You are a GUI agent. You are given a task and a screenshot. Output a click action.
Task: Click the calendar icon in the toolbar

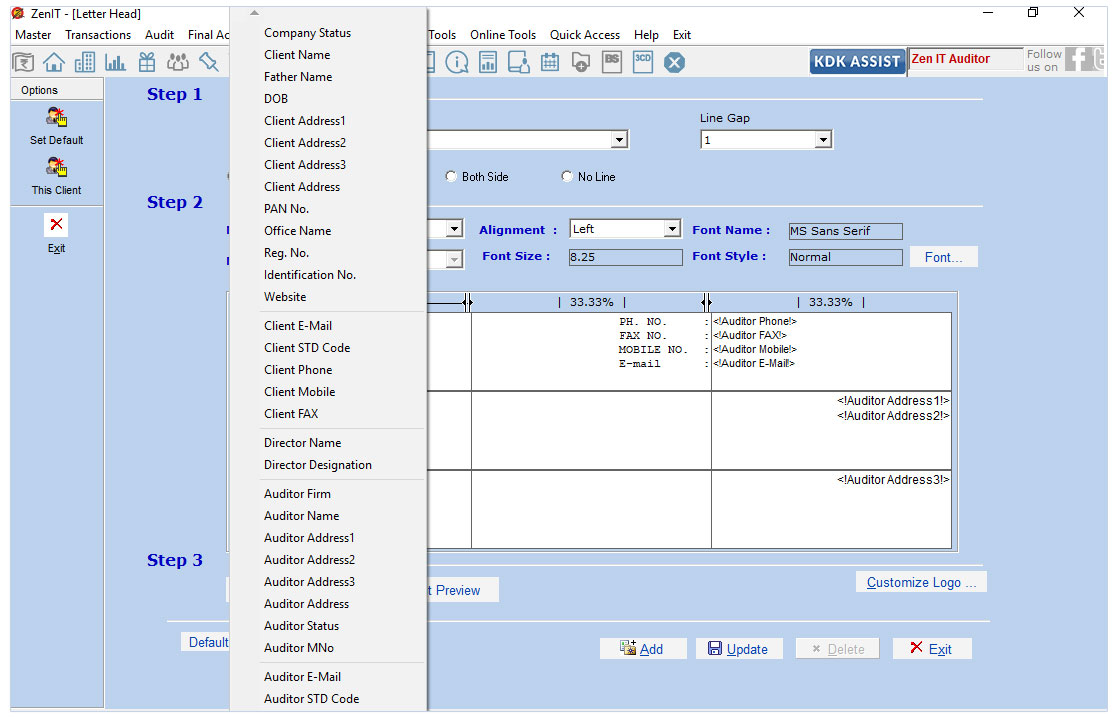pos(549,62)
